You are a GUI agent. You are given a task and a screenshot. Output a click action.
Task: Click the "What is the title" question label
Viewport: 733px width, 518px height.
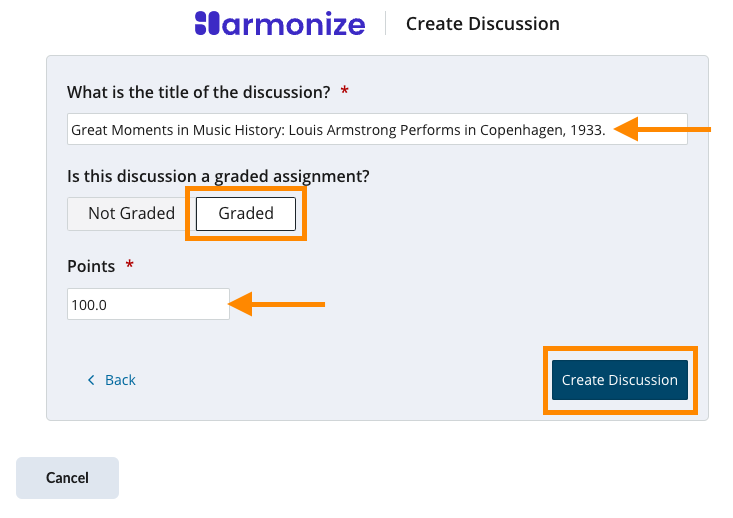(198, 92)
